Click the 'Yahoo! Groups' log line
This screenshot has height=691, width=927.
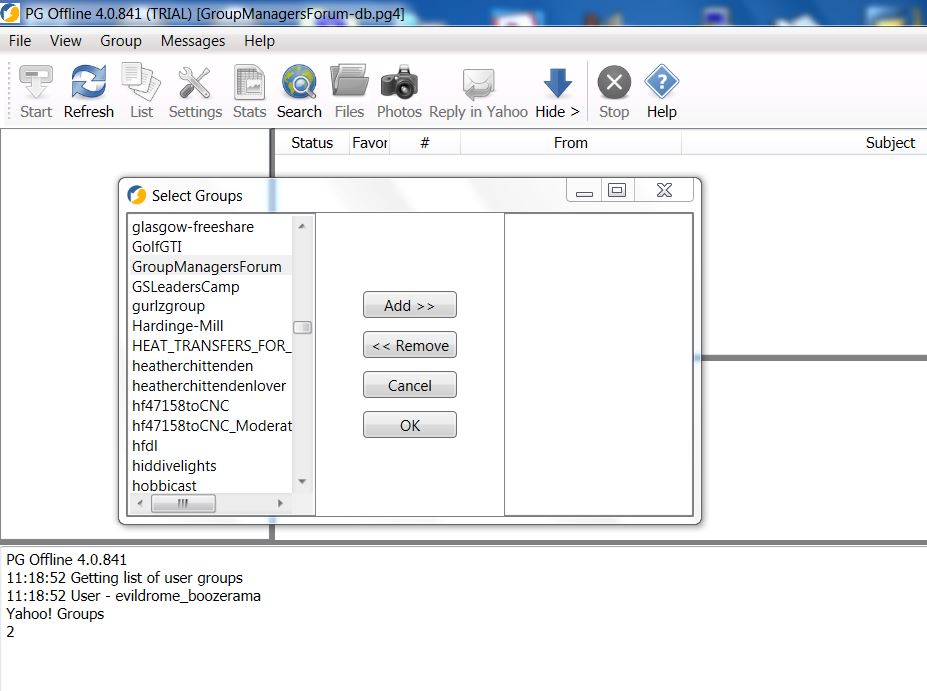pos(55,614)
